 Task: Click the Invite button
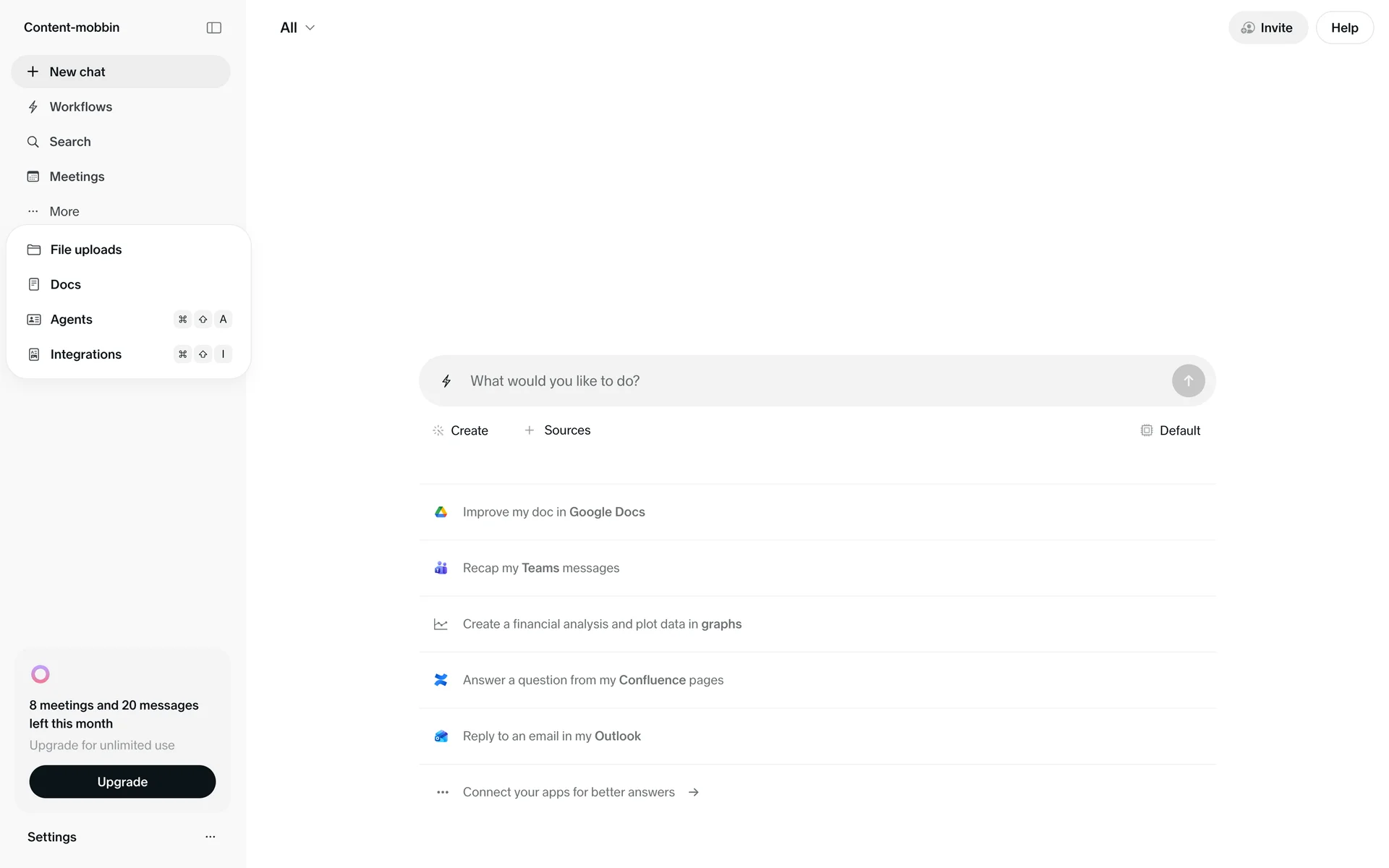(x=1267, y=27)
